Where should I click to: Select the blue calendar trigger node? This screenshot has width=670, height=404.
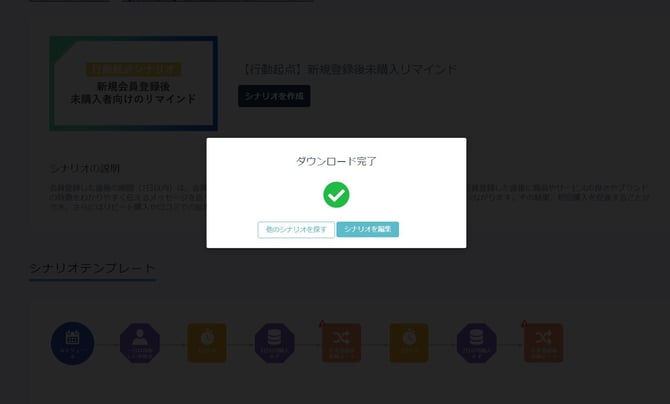pyautogui.click(x=72, y=343)
